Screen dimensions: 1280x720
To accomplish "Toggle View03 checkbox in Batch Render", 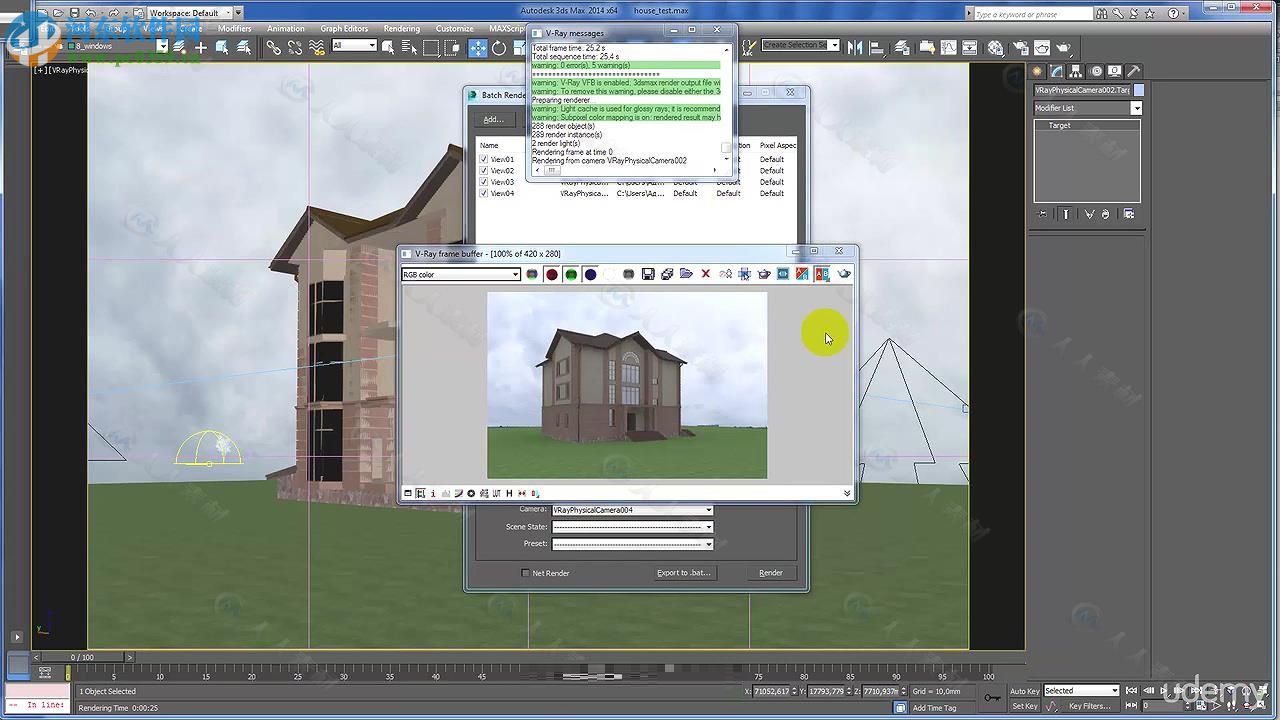I will click(484, 182).
